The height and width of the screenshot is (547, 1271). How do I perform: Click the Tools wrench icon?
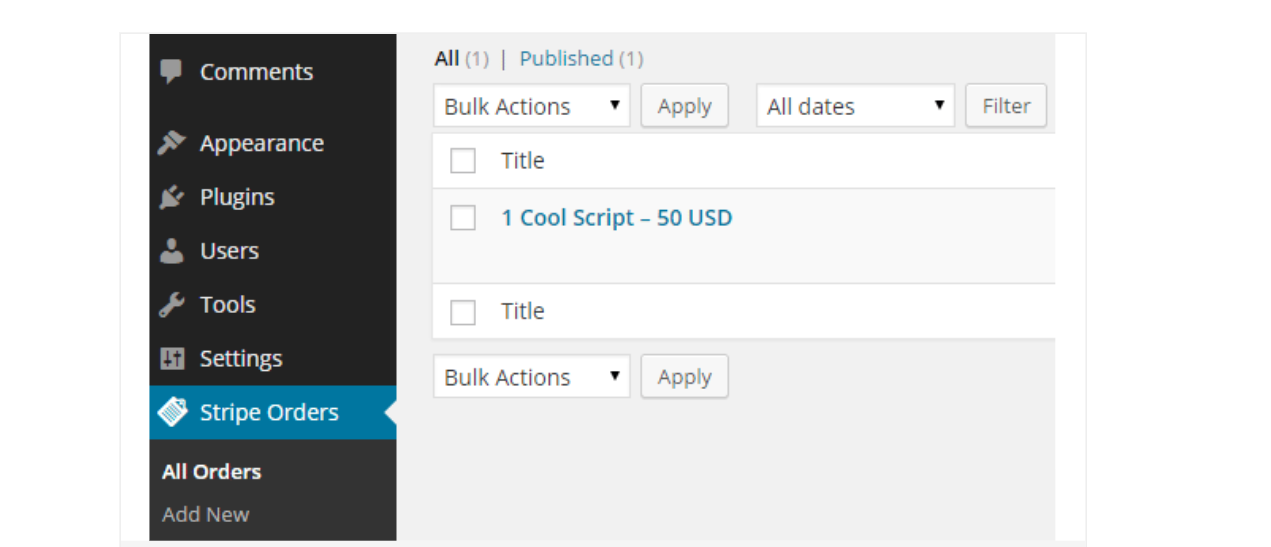click(x=172, y=305)
